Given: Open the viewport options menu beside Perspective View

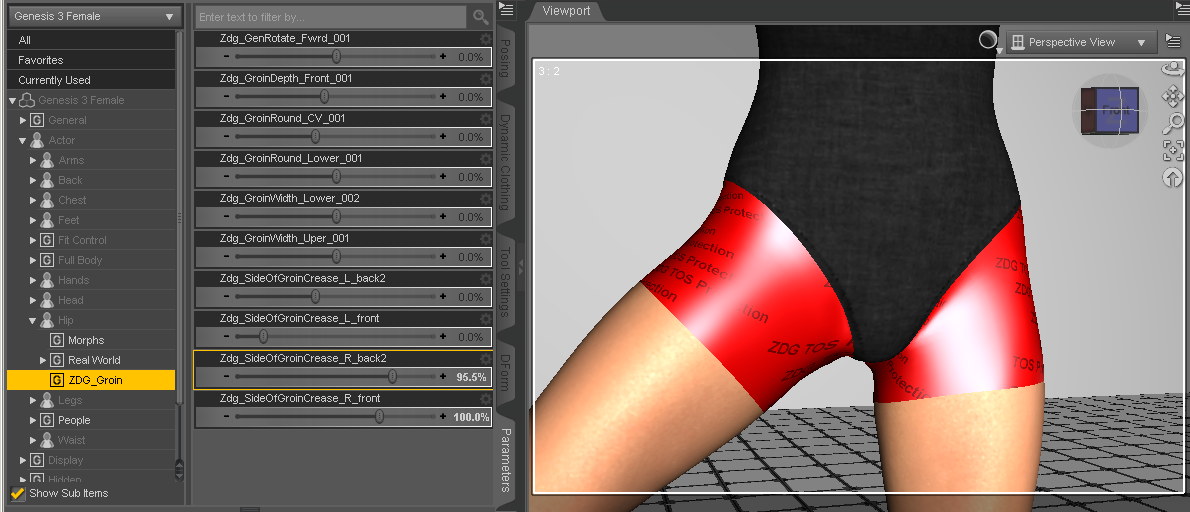Looking at the screenshot, I should click(1173, 42).
